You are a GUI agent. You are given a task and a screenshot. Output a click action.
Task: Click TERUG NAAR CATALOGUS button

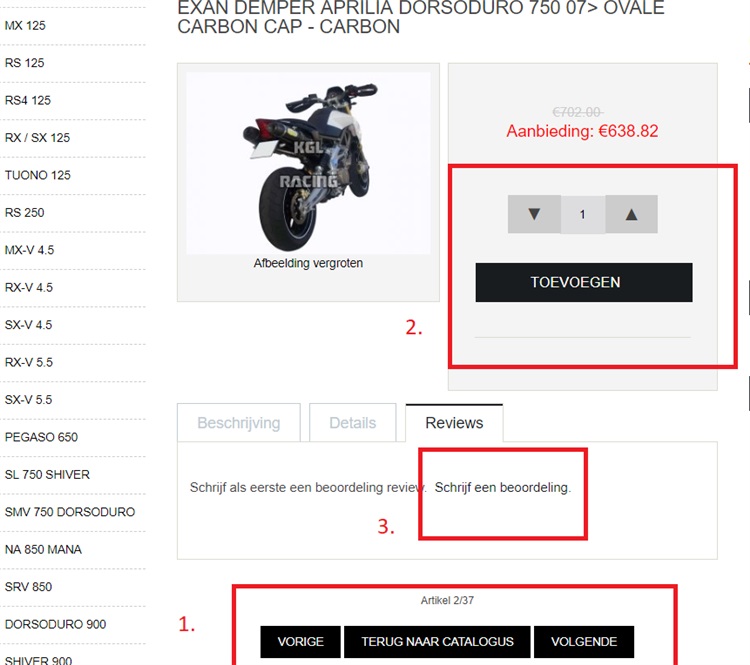(x=437, y=642)
